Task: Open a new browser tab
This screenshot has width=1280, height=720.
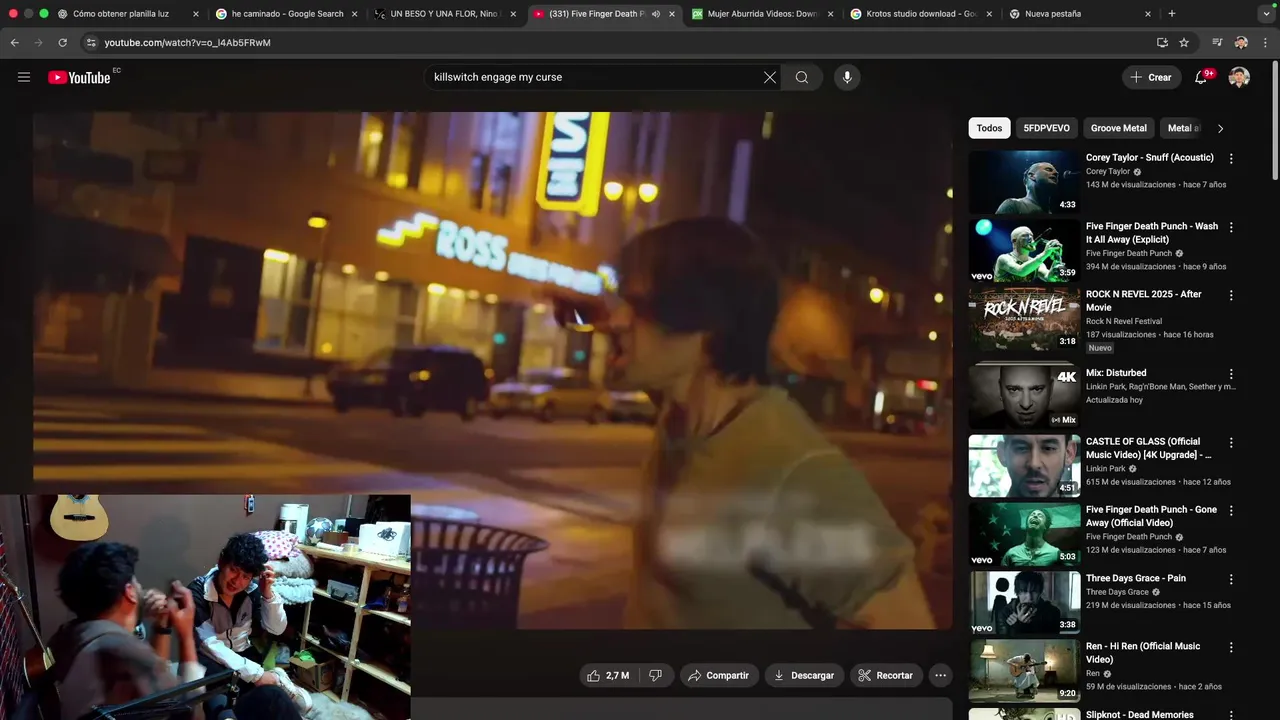Action: [x=1172, y=14]
